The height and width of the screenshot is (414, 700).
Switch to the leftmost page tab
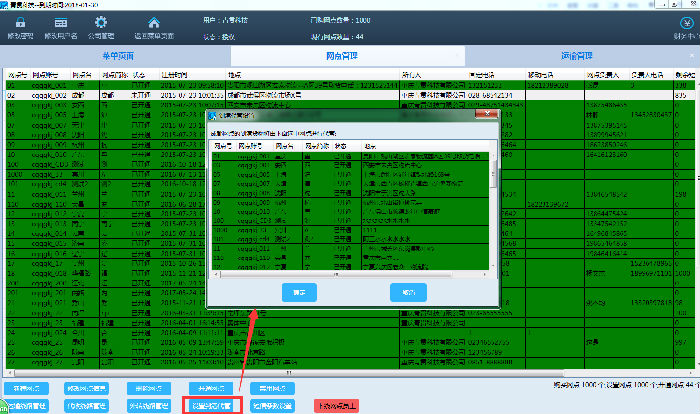(116, 56)
